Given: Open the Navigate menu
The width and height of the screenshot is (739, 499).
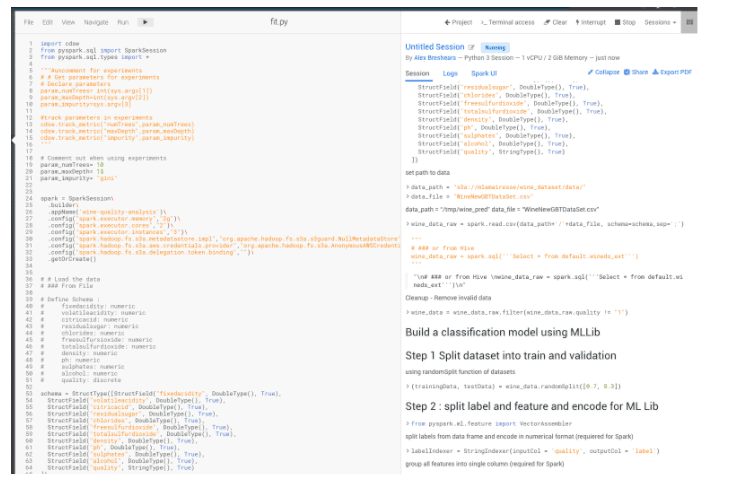Looking at the screenshot, I should tap(96, 21).
